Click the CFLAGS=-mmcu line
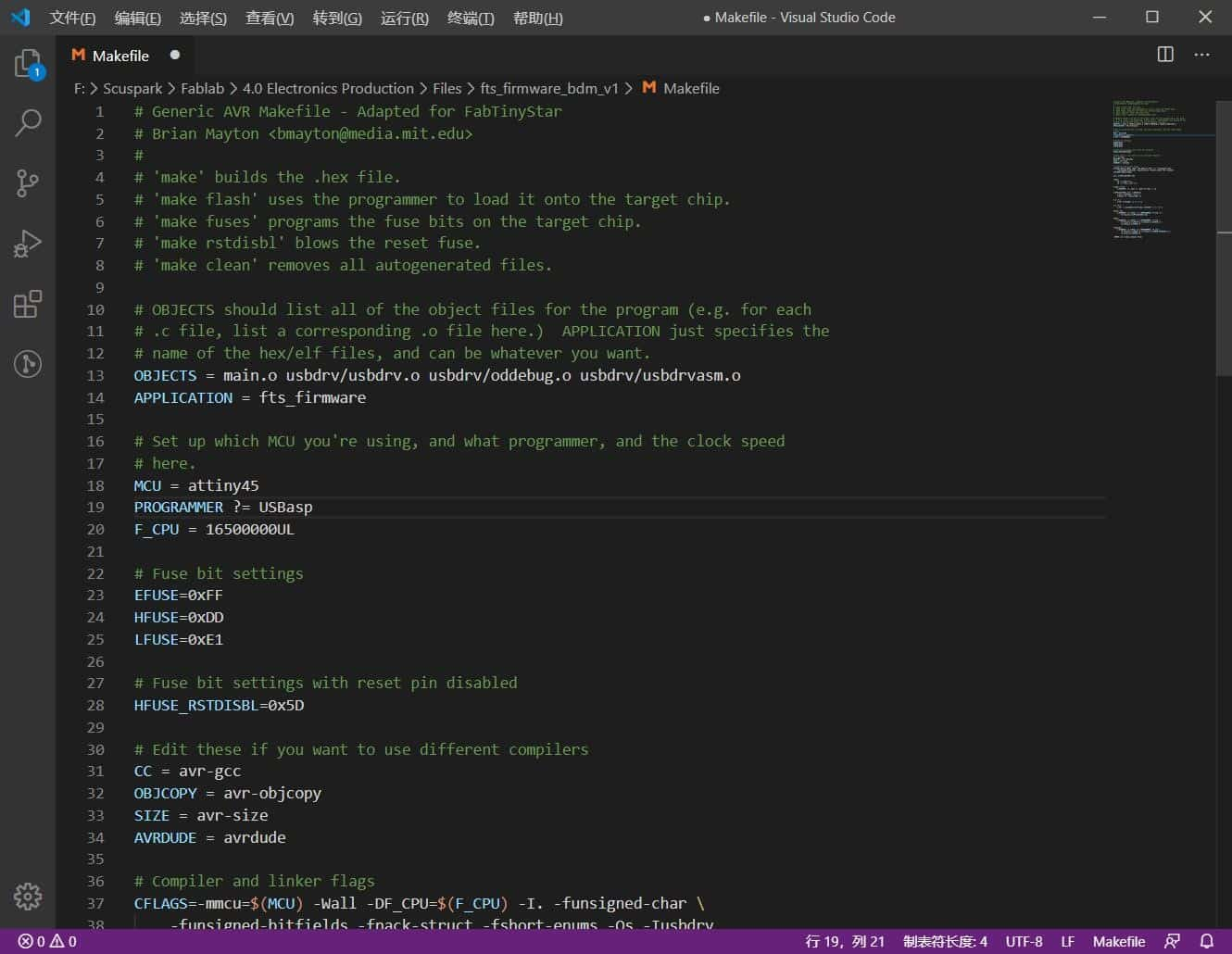Image resolution: width=1232 pixels, height=954 pixels. [x=419, y=903]
